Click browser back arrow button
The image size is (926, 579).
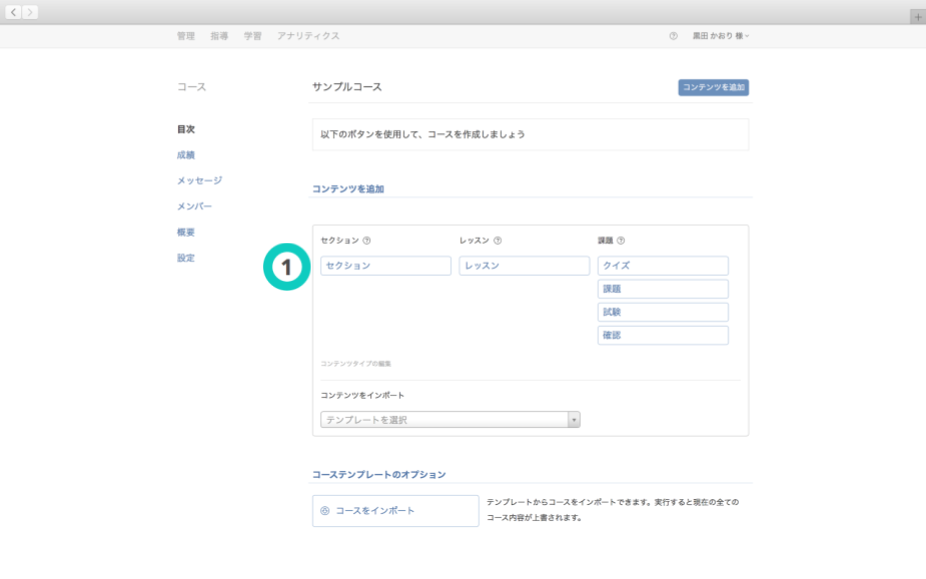(14, 12)
